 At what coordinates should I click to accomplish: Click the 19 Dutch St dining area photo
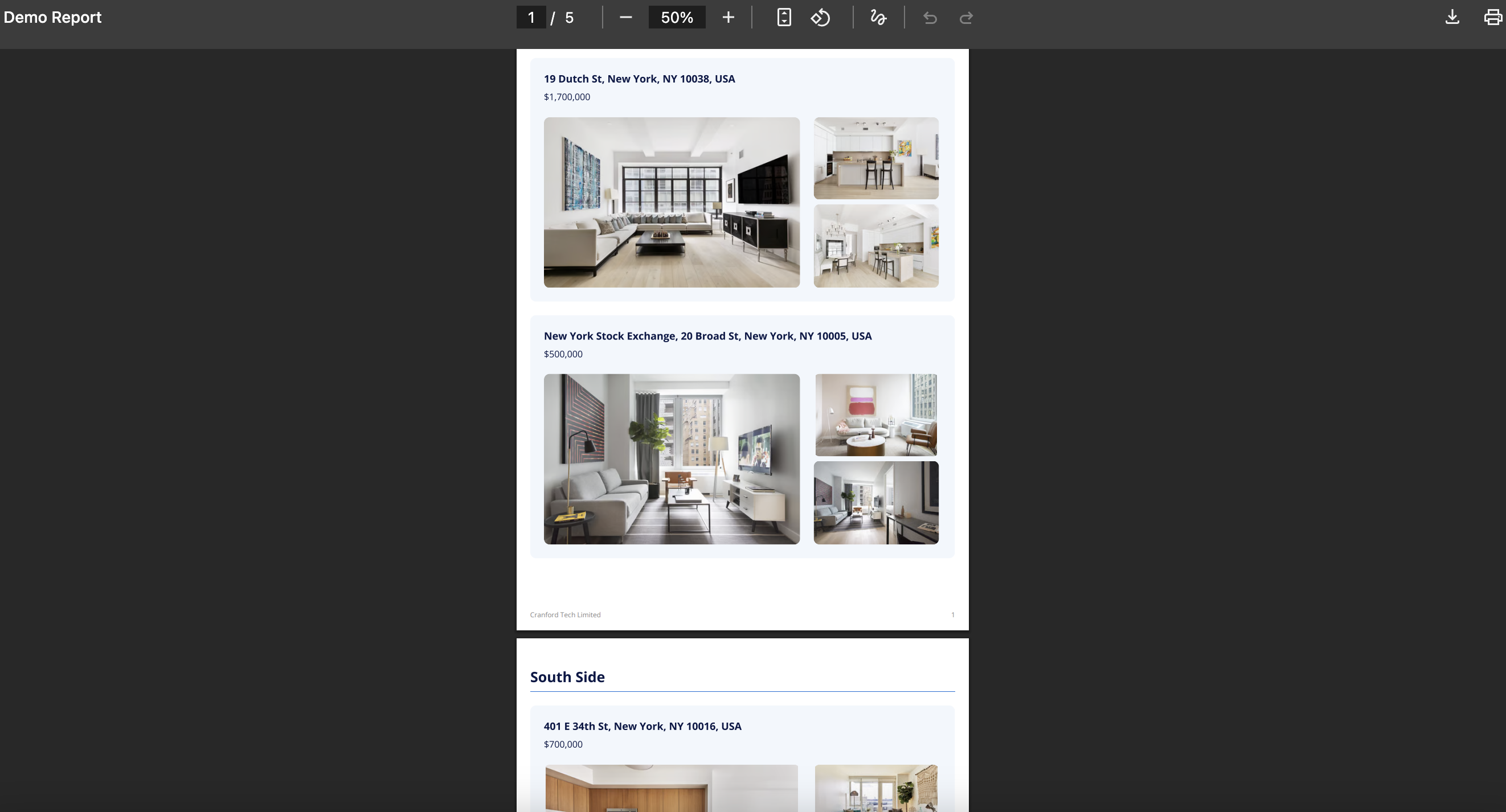click(x=876, y=245)
